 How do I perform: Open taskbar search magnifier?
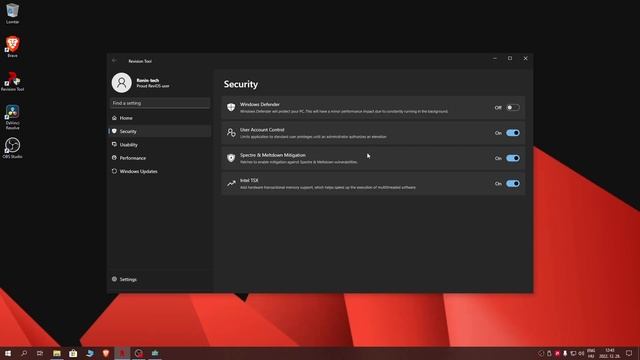coord(24,353)
